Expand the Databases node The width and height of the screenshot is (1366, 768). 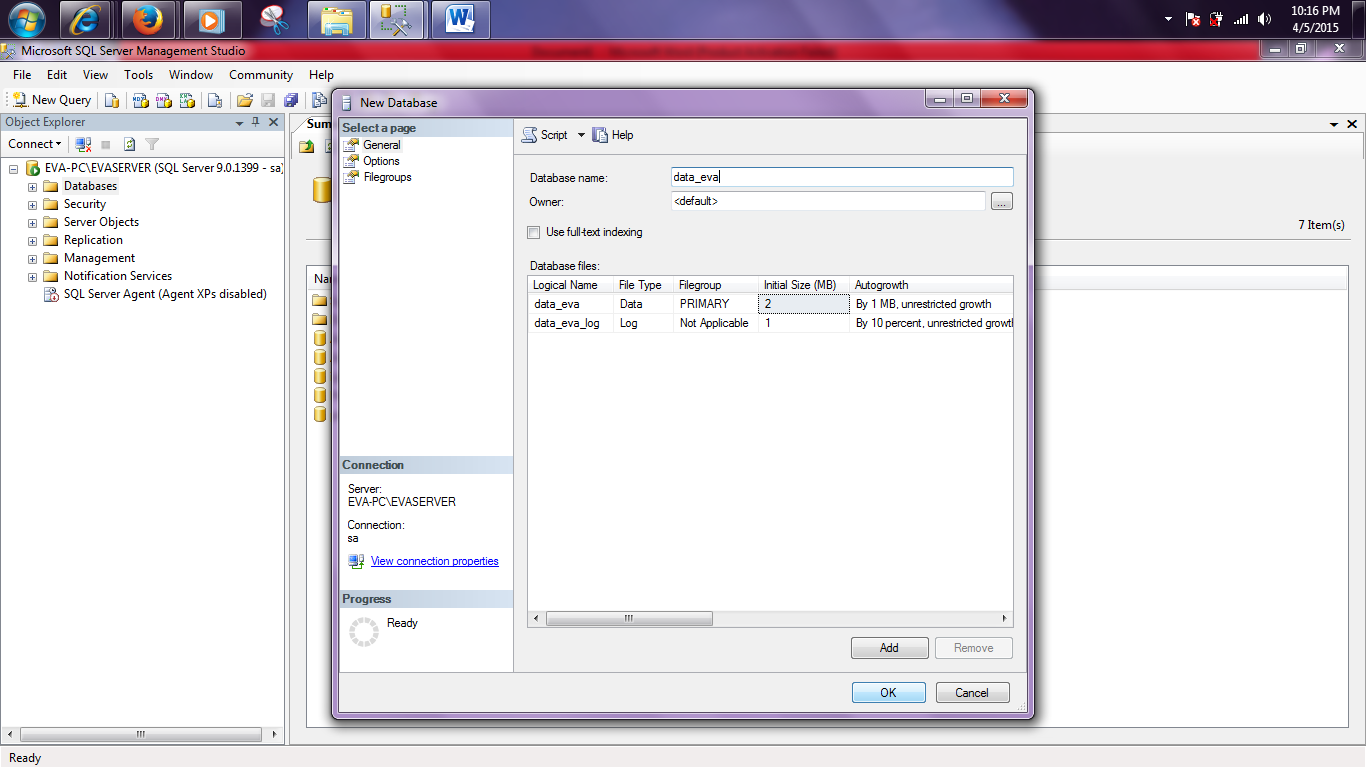pos(32,187)
